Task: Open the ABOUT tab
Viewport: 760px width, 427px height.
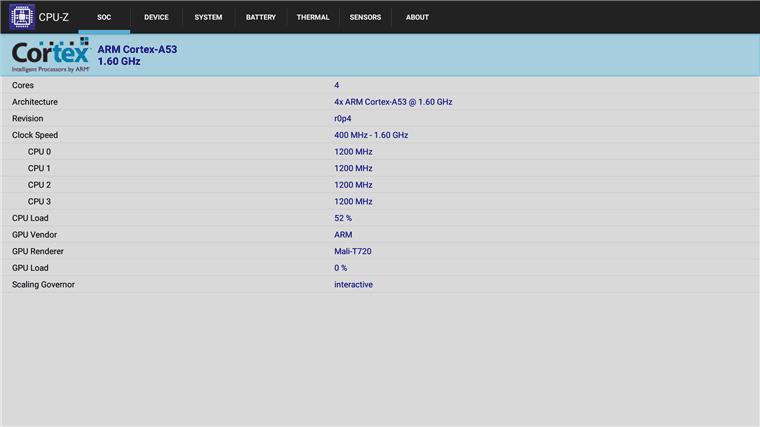Action: (417, 17)
